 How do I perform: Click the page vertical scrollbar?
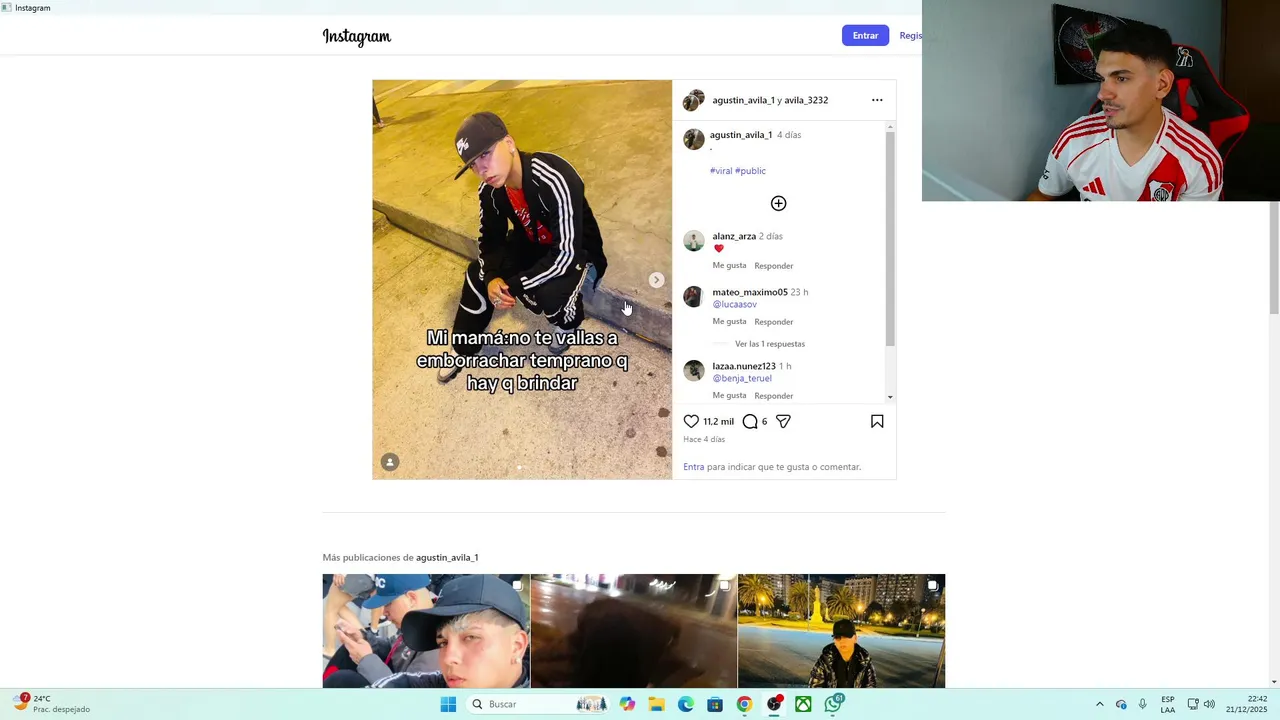click(x=1274, y=258)
